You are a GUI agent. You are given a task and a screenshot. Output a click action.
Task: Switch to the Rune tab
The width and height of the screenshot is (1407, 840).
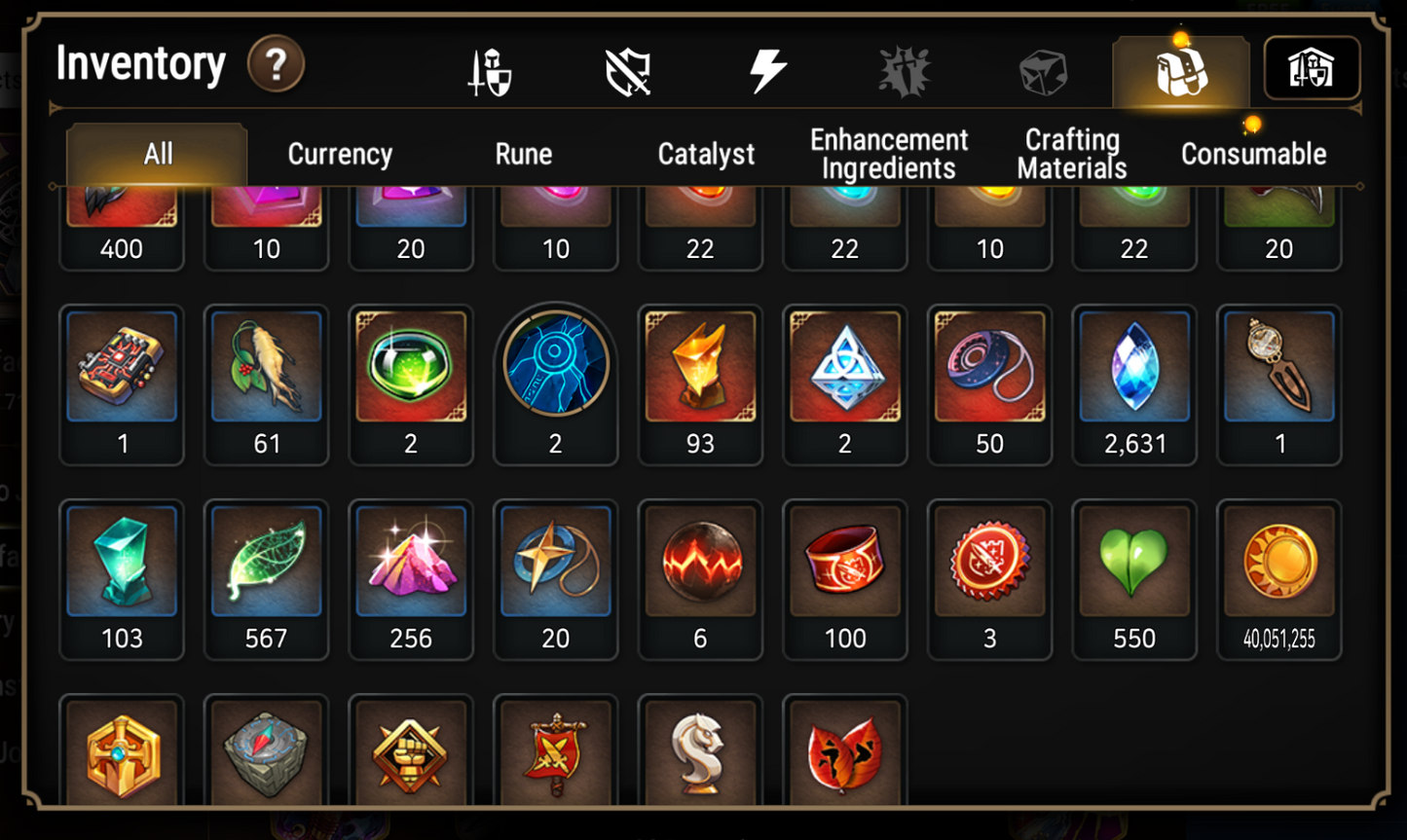pyautogui.click(x=524, y=154)
